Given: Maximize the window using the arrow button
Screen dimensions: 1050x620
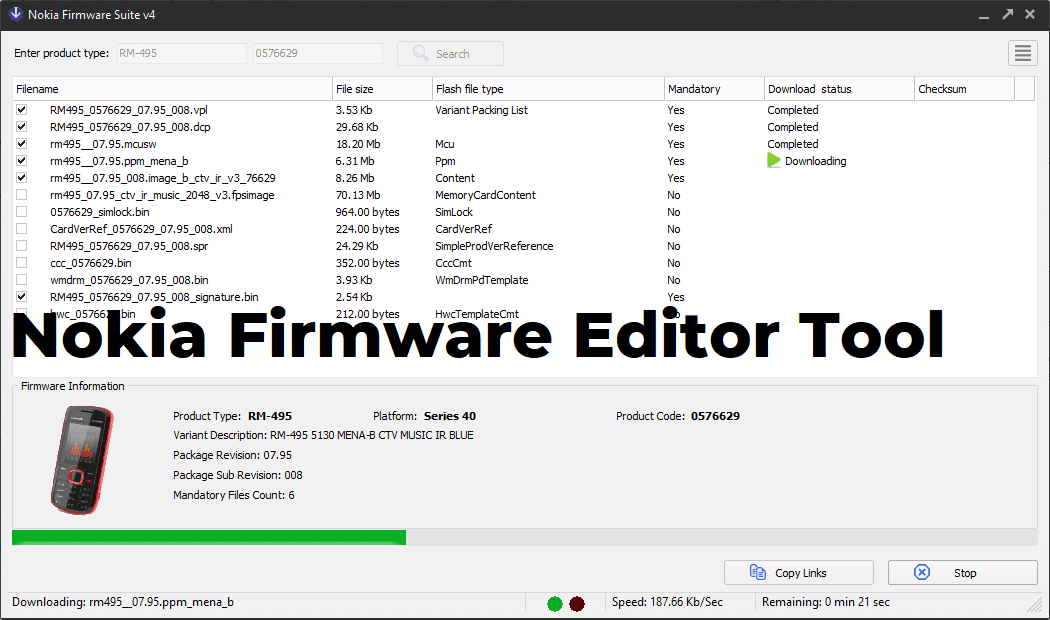Looking at the screenshot, I should tap(1007, 14).
